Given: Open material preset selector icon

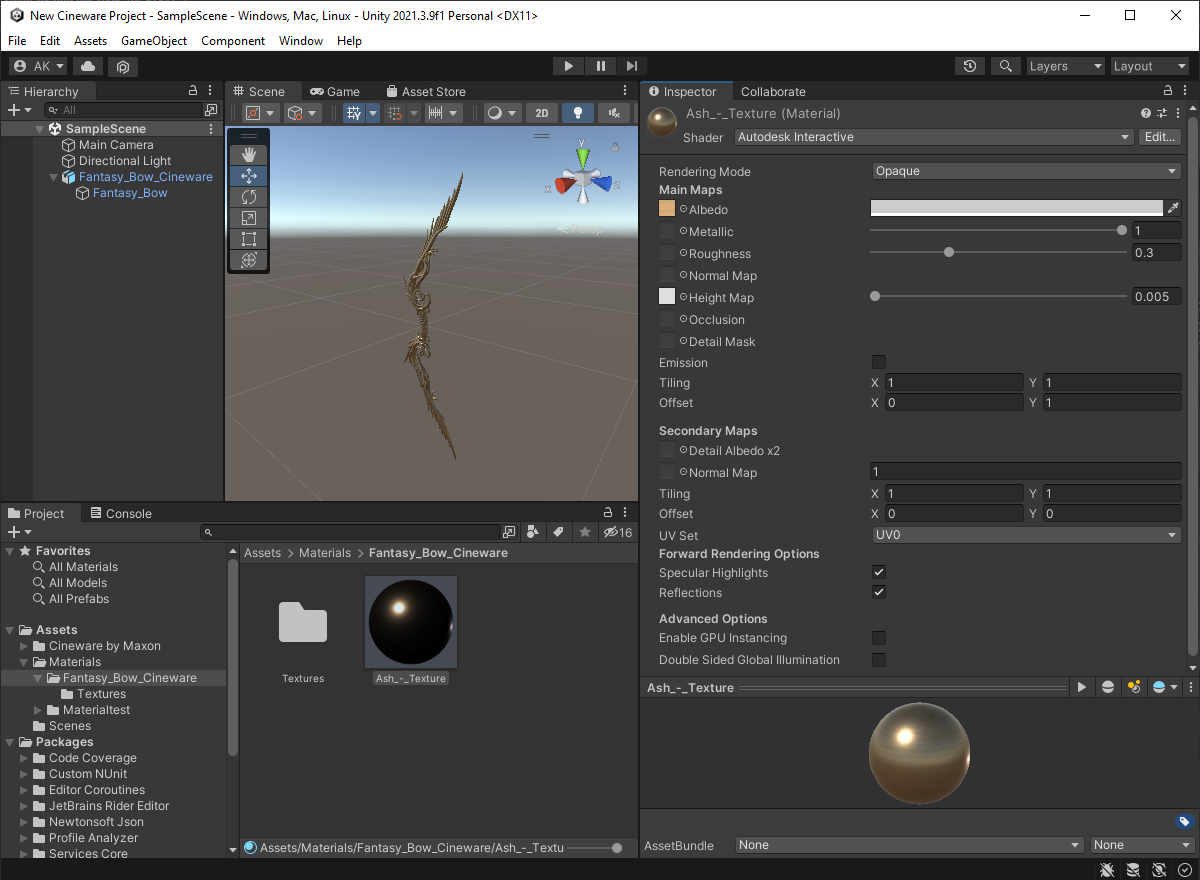Looking at the screenshot, I should click(1163, 113).
